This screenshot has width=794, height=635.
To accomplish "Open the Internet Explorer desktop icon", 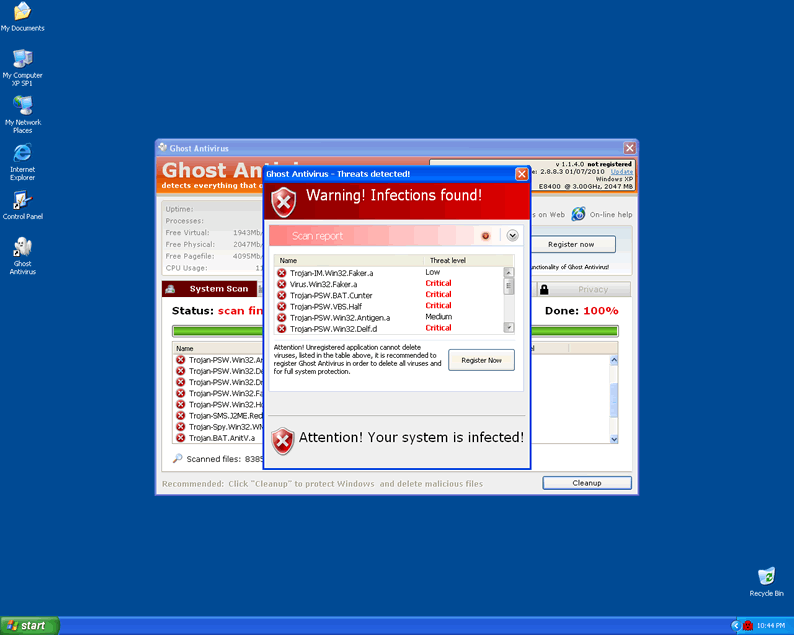I will [21, 155].
